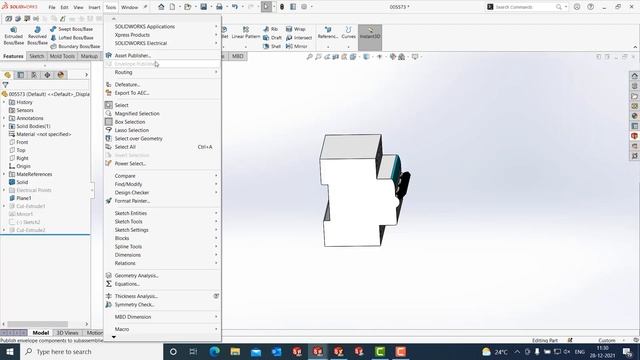640x360 pixels.
Task: Switch to the 3D Views bottom tab
Action: [67, 333]
